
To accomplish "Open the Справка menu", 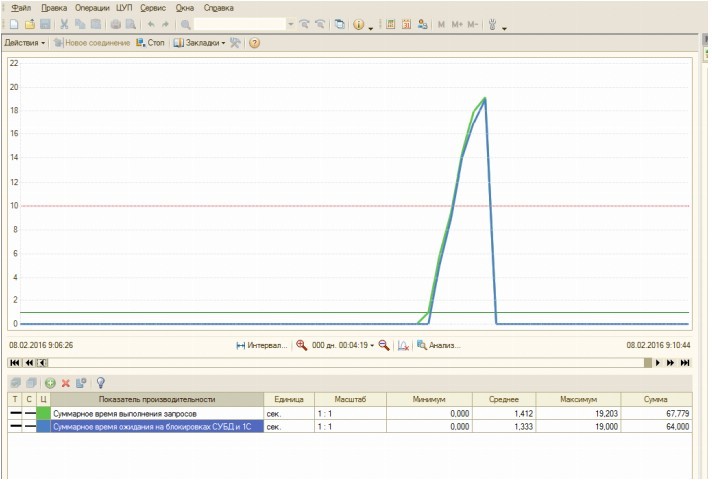I will coord(218,8).
